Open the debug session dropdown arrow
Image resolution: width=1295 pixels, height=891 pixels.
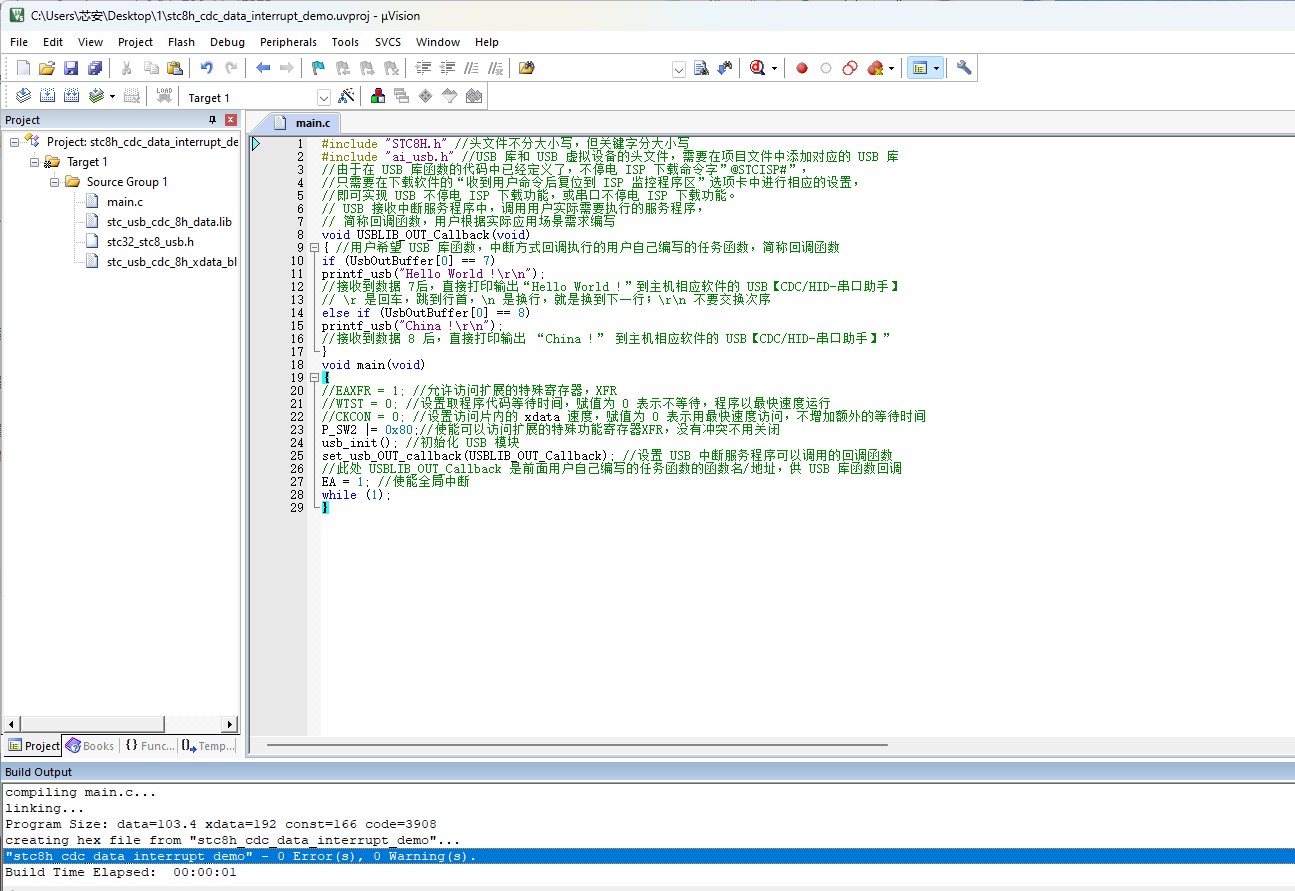click(774, 68)
